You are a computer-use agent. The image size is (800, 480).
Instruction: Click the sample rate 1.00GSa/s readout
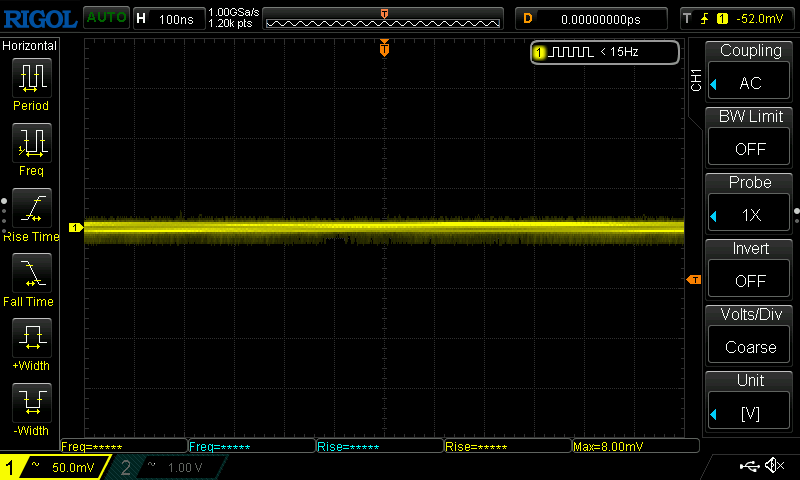click(234, 12)
